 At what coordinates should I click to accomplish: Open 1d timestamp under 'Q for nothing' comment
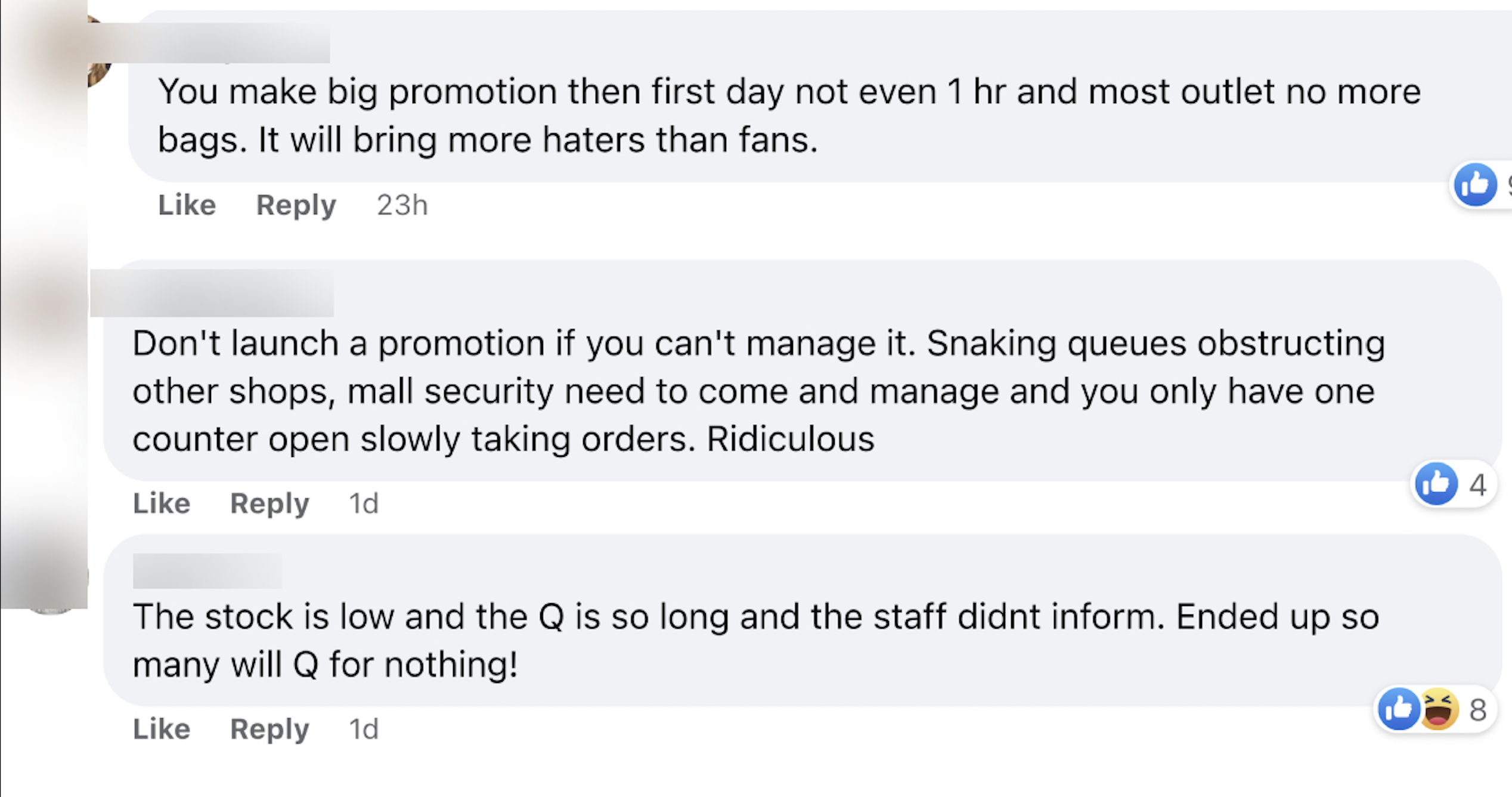[x=364, y=729]
